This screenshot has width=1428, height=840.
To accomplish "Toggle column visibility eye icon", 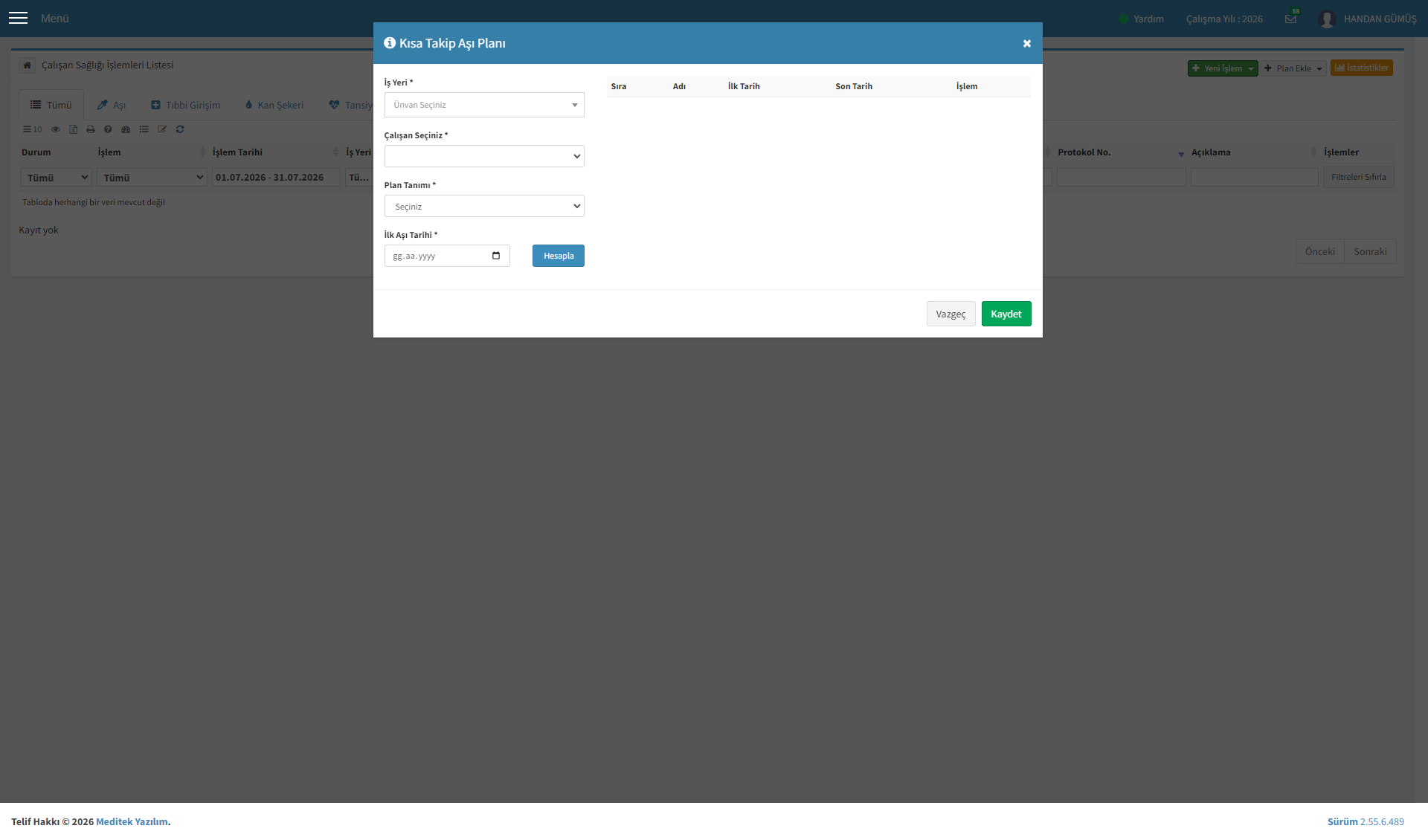I will coord(55,129).
